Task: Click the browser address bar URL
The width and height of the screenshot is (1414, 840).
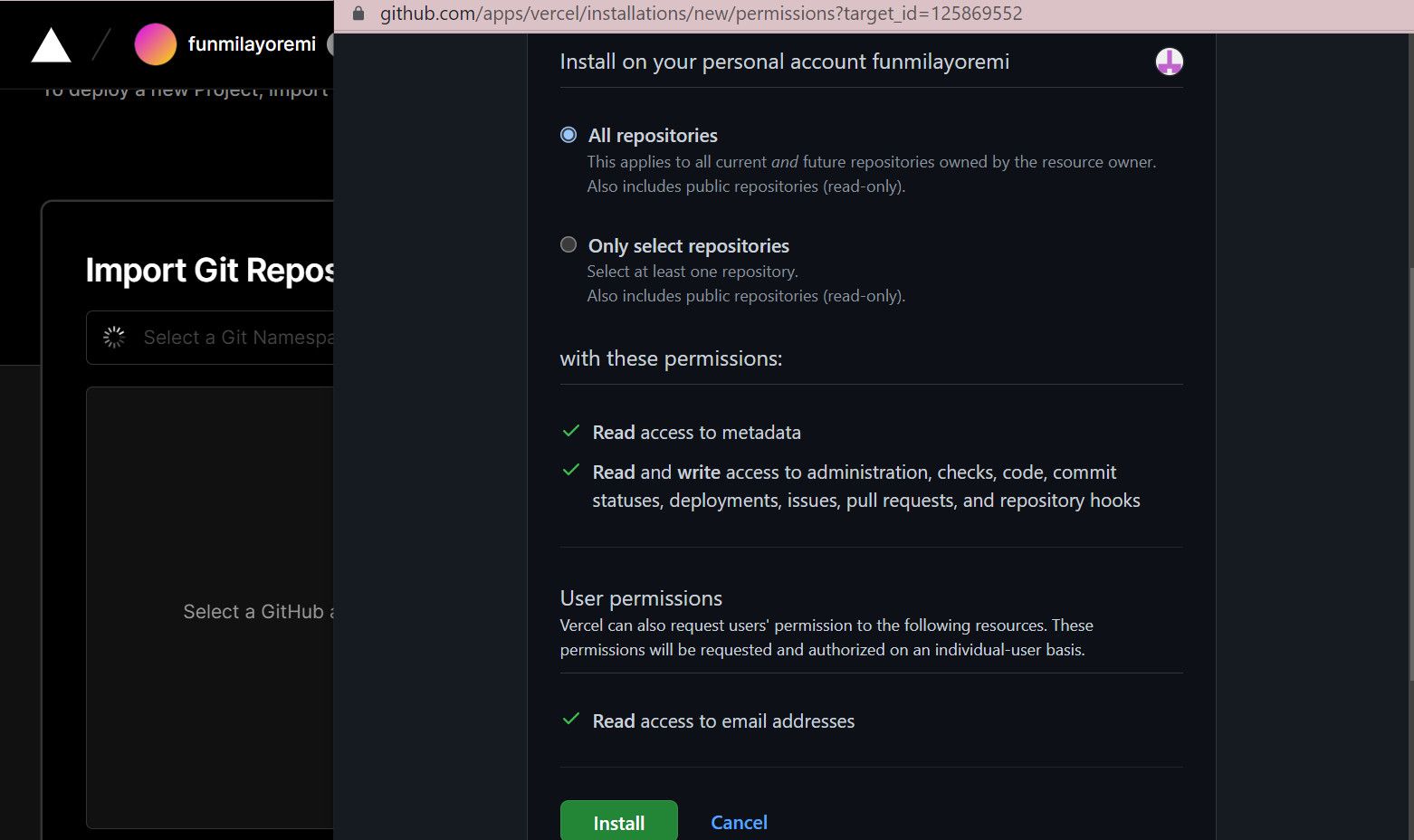Action: pyautogui.click(x=697, y=14)
